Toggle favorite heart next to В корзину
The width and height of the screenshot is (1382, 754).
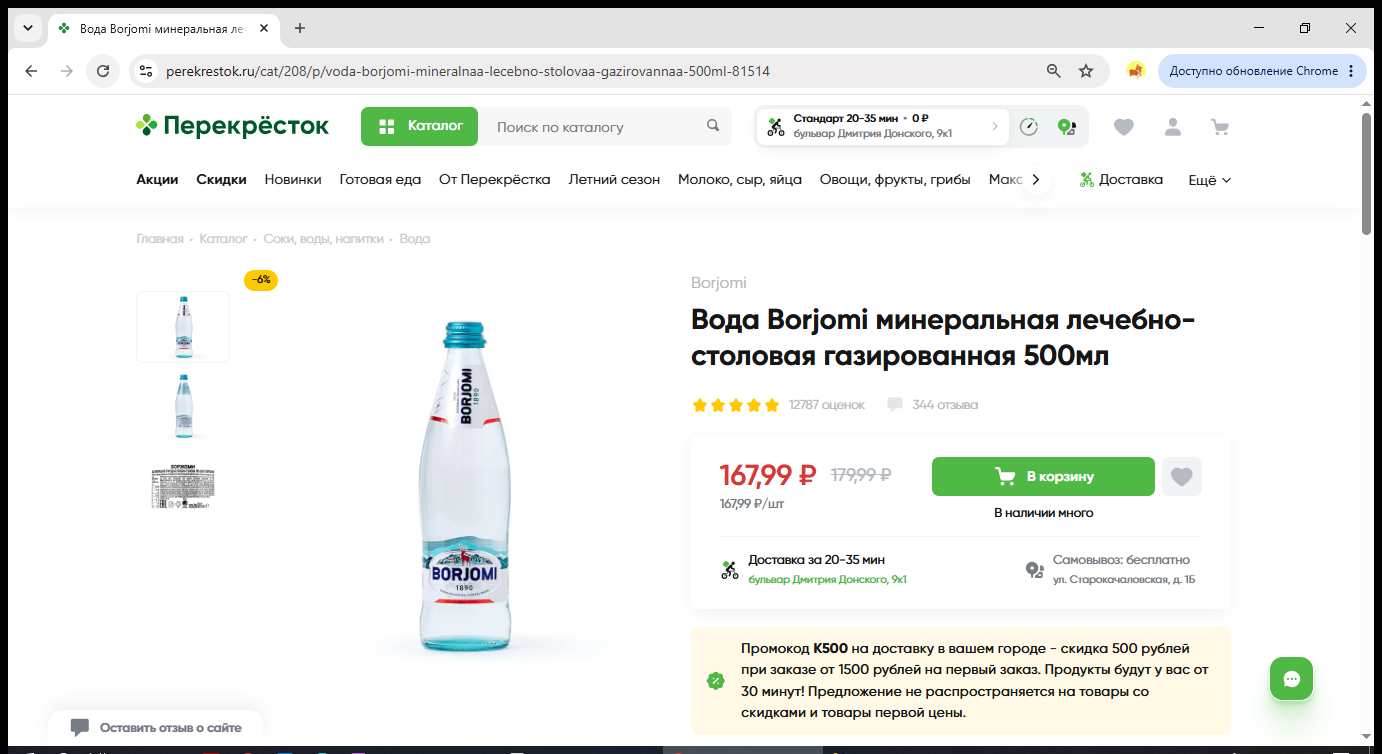[x=1182, y=477]
